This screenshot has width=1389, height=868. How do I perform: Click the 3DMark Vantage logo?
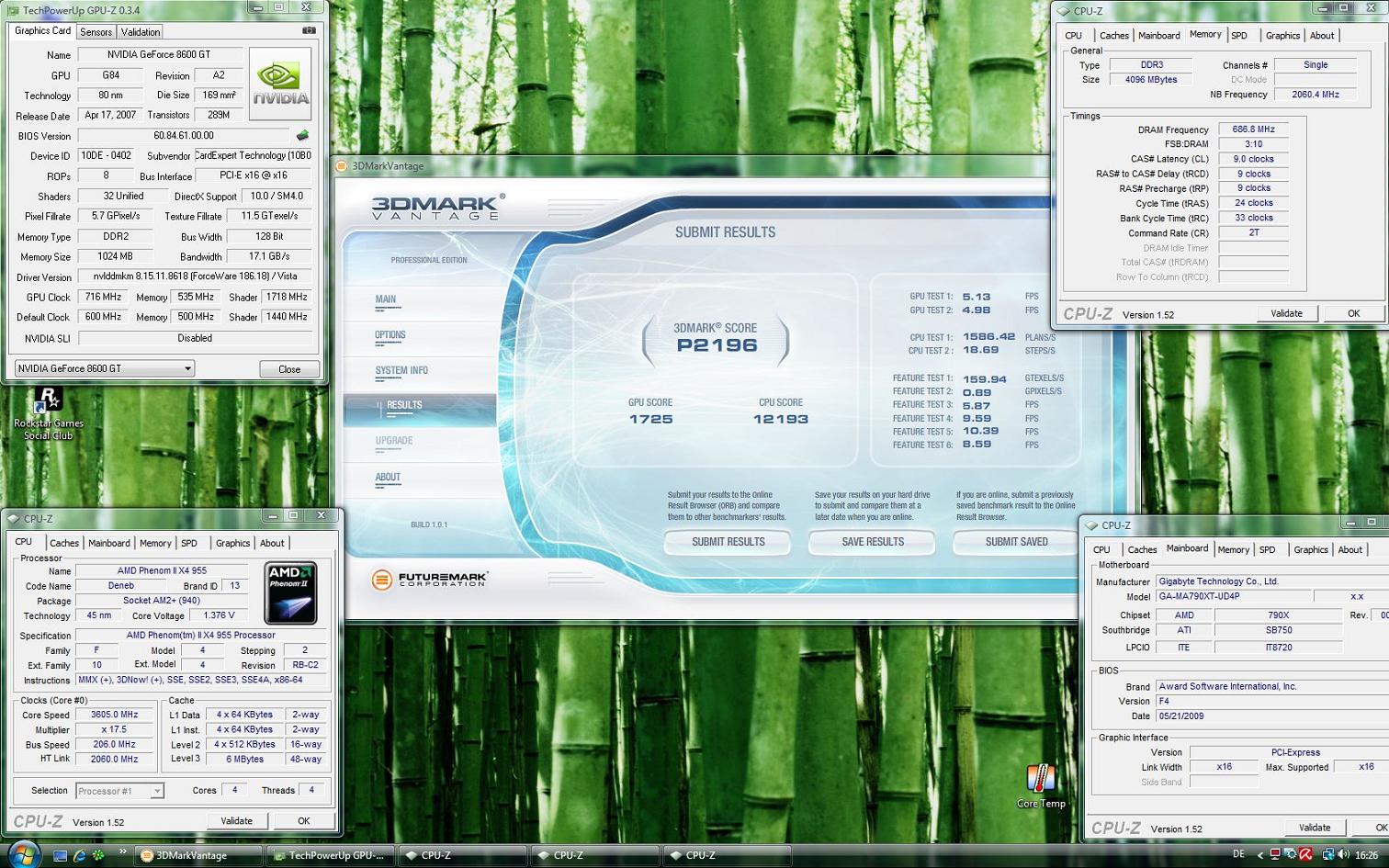(439, 207)
